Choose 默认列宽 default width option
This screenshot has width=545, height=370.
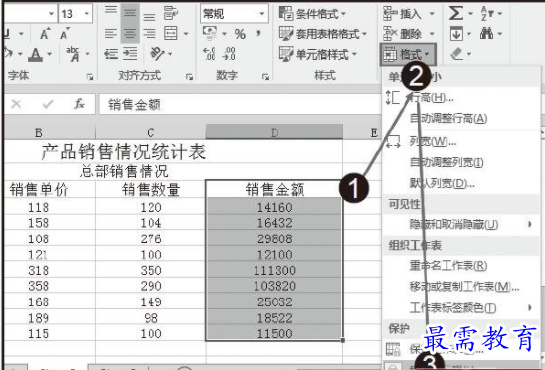coord(442,183)
